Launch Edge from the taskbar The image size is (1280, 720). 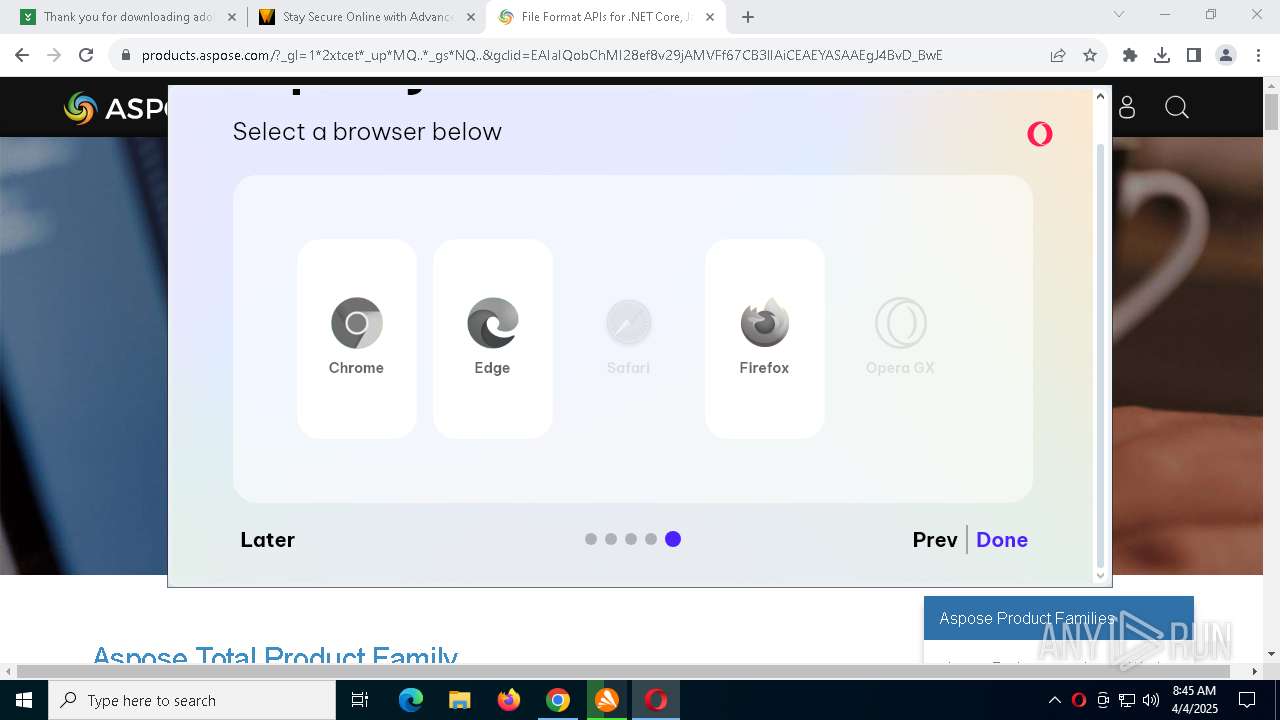pos(411,700)
